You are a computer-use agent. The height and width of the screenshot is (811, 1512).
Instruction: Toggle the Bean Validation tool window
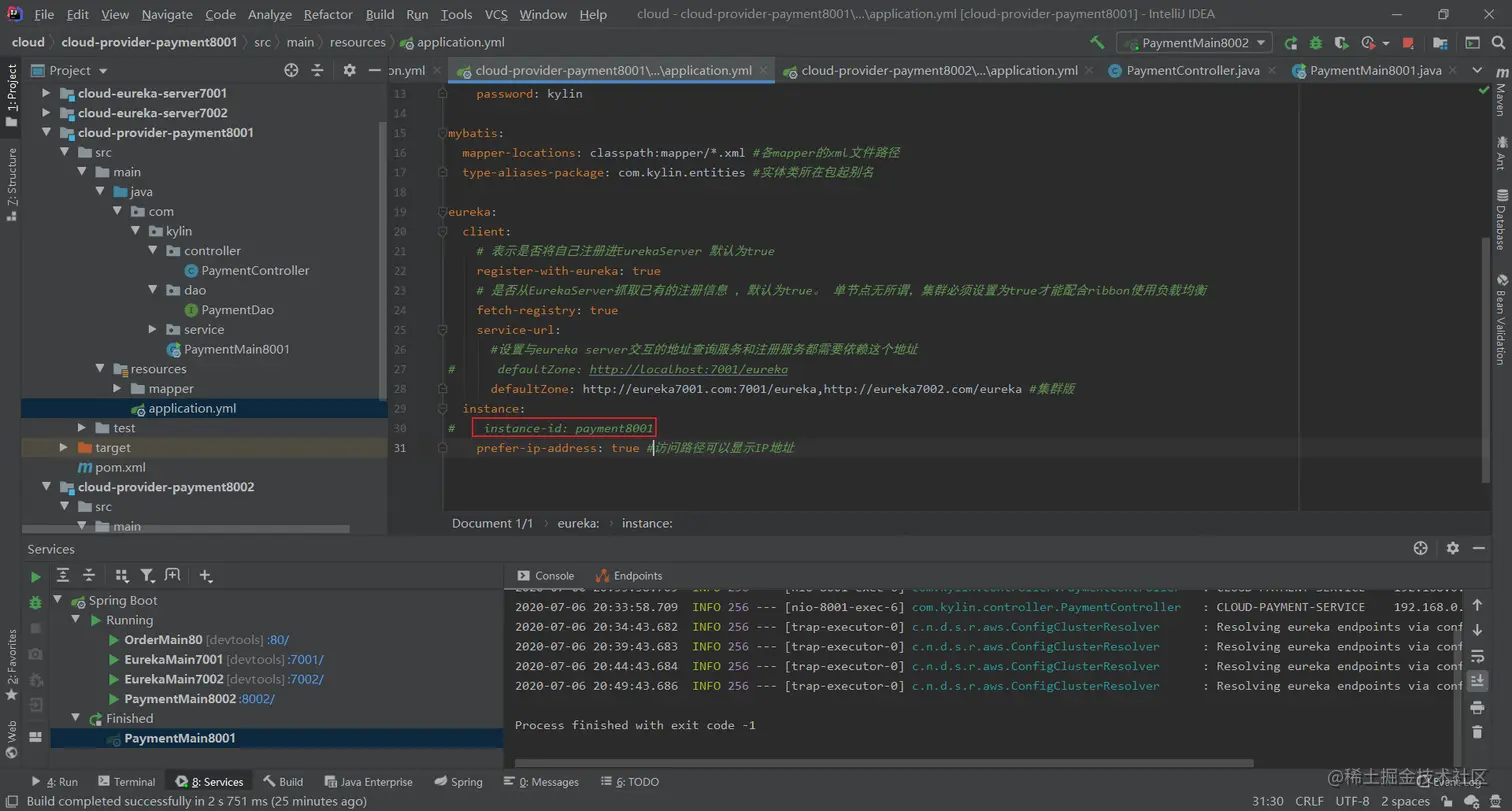[x=1501, y=320]
